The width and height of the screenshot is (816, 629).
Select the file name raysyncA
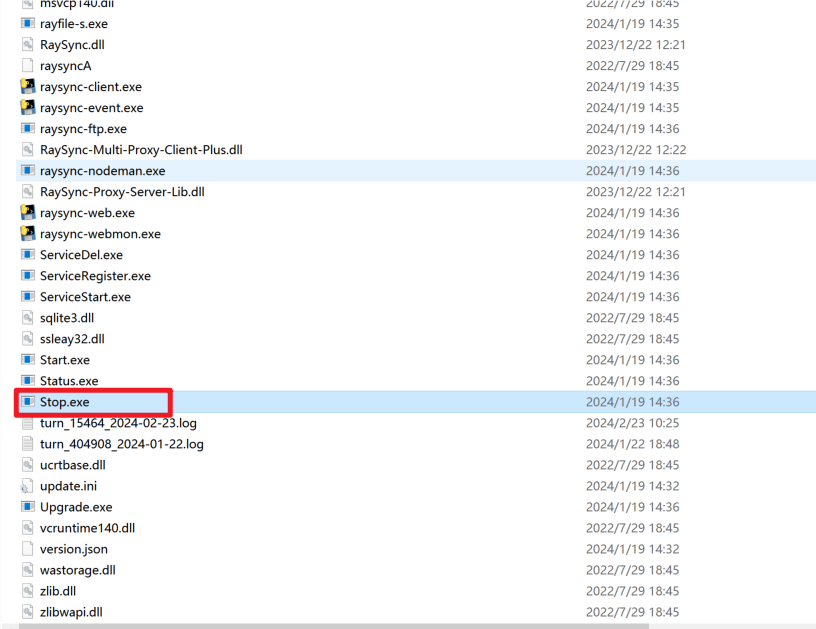(66, 66)
